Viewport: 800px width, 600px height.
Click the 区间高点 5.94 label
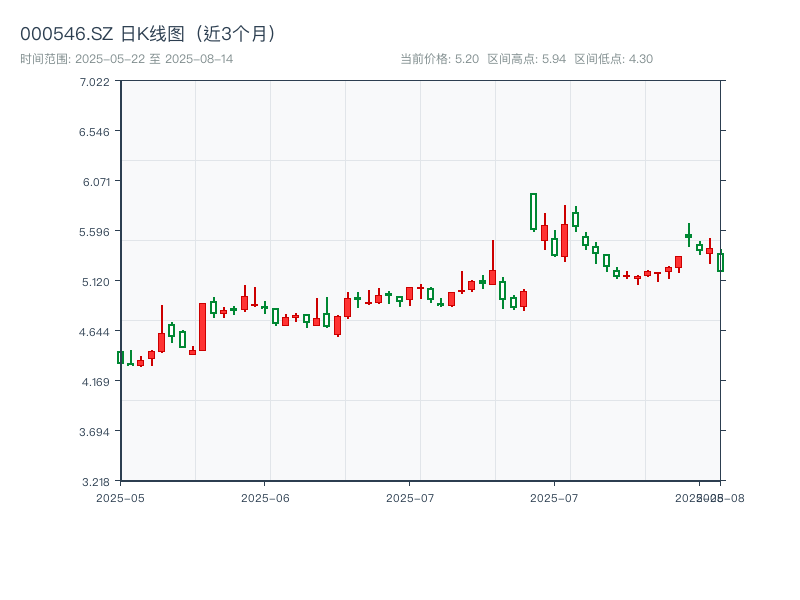(526, 59)
